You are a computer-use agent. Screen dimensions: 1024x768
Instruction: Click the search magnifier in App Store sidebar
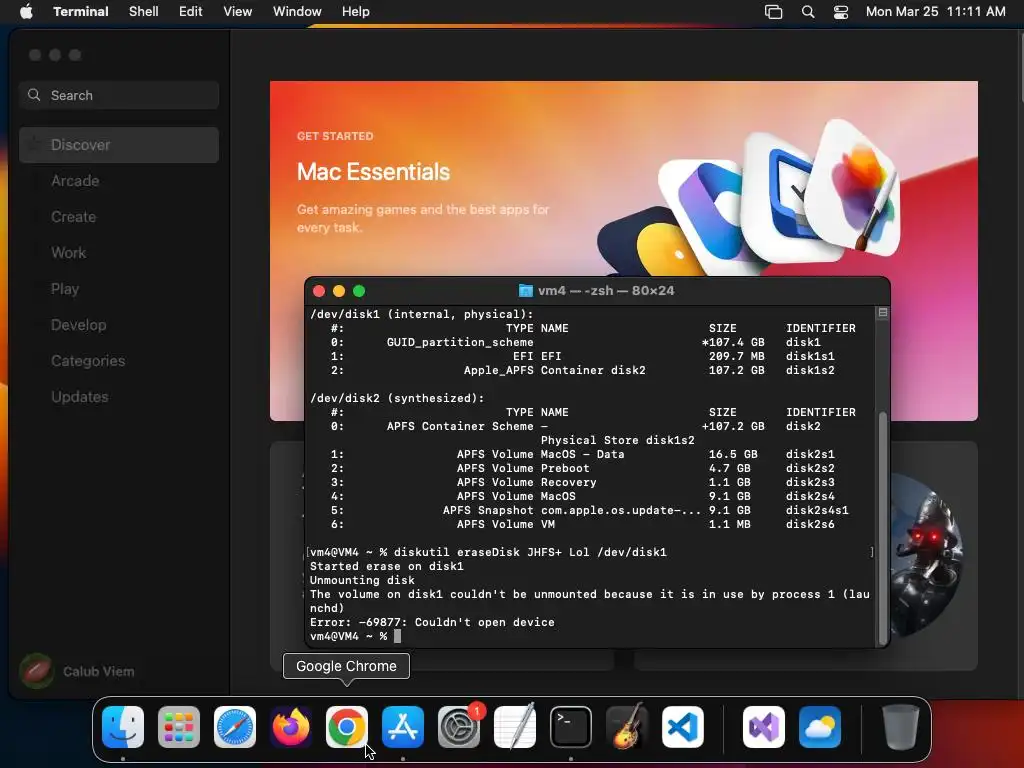coord(34,95)
